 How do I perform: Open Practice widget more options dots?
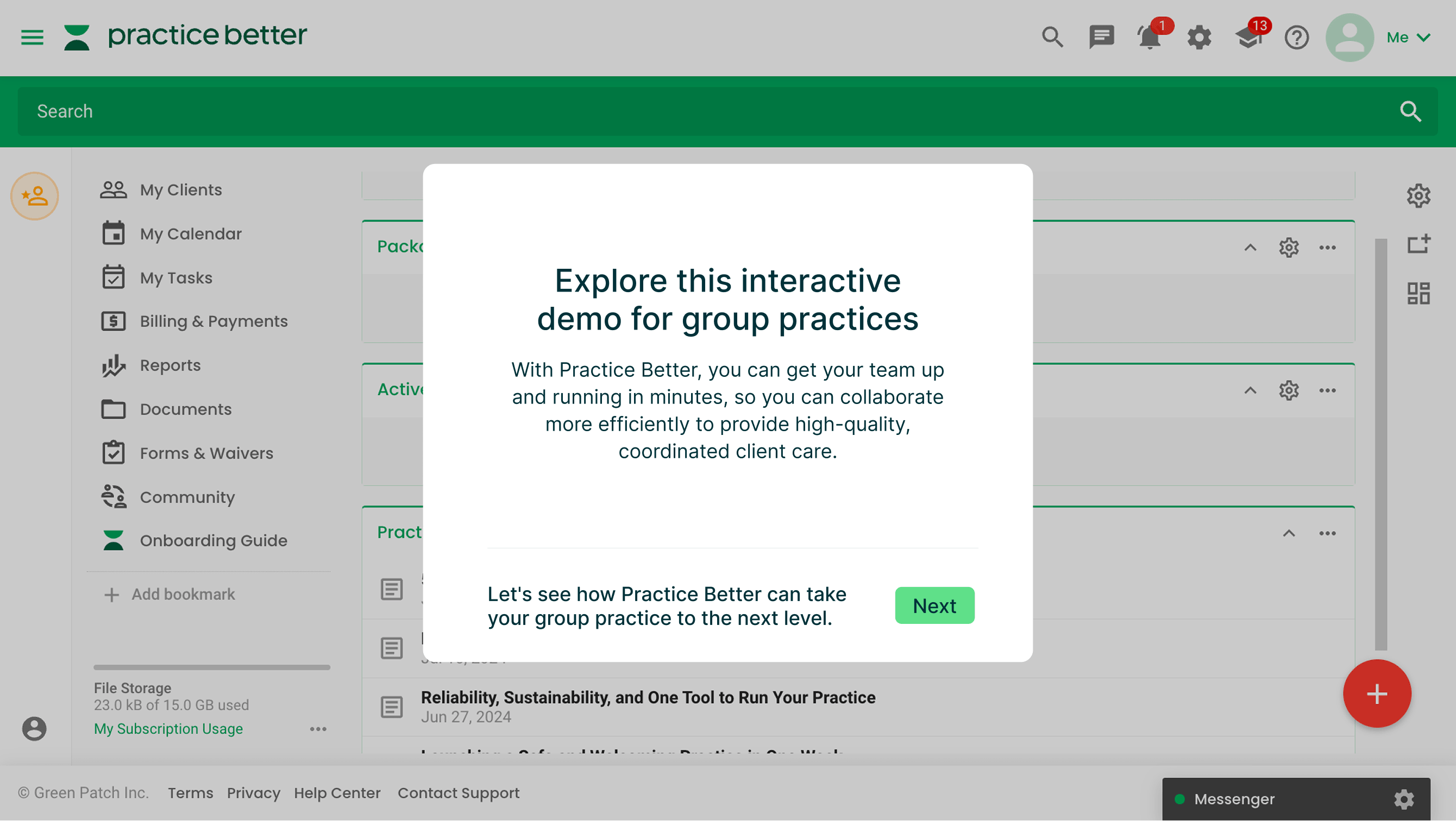pyautogui.click(x=1327, y=533)
